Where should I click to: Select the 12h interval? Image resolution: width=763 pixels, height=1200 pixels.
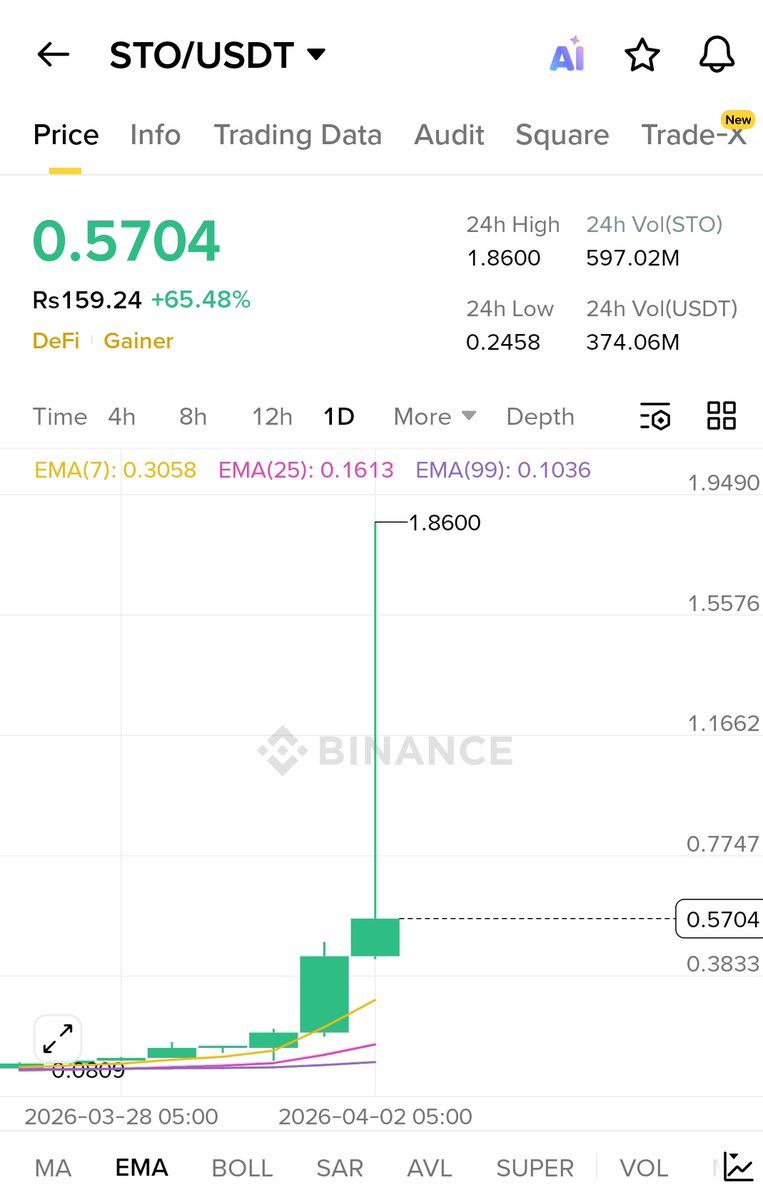coord(272,416)
